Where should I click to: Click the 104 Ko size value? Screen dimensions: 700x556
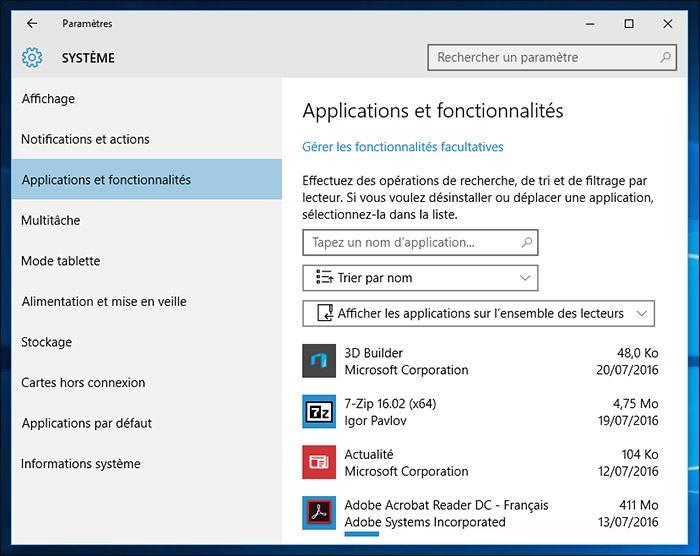click(x=640, y=454)
